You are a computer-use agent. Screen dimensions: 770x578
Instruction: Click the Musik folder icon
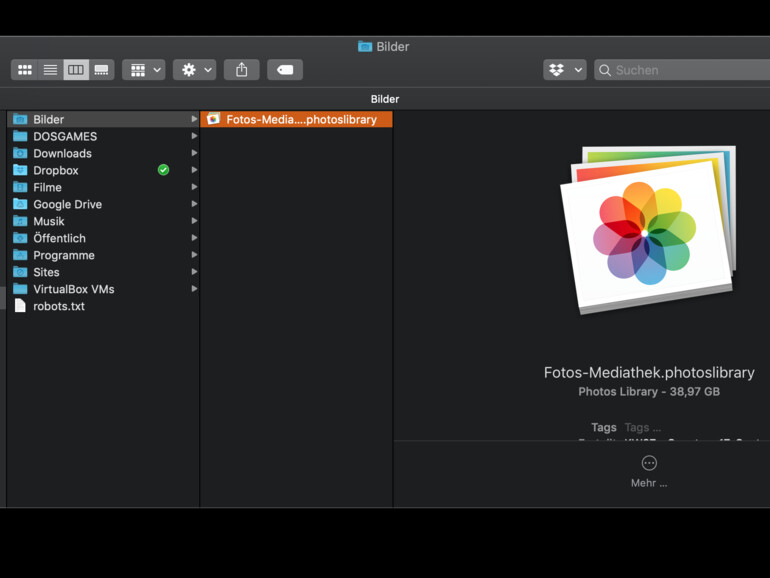click(20, 220)
